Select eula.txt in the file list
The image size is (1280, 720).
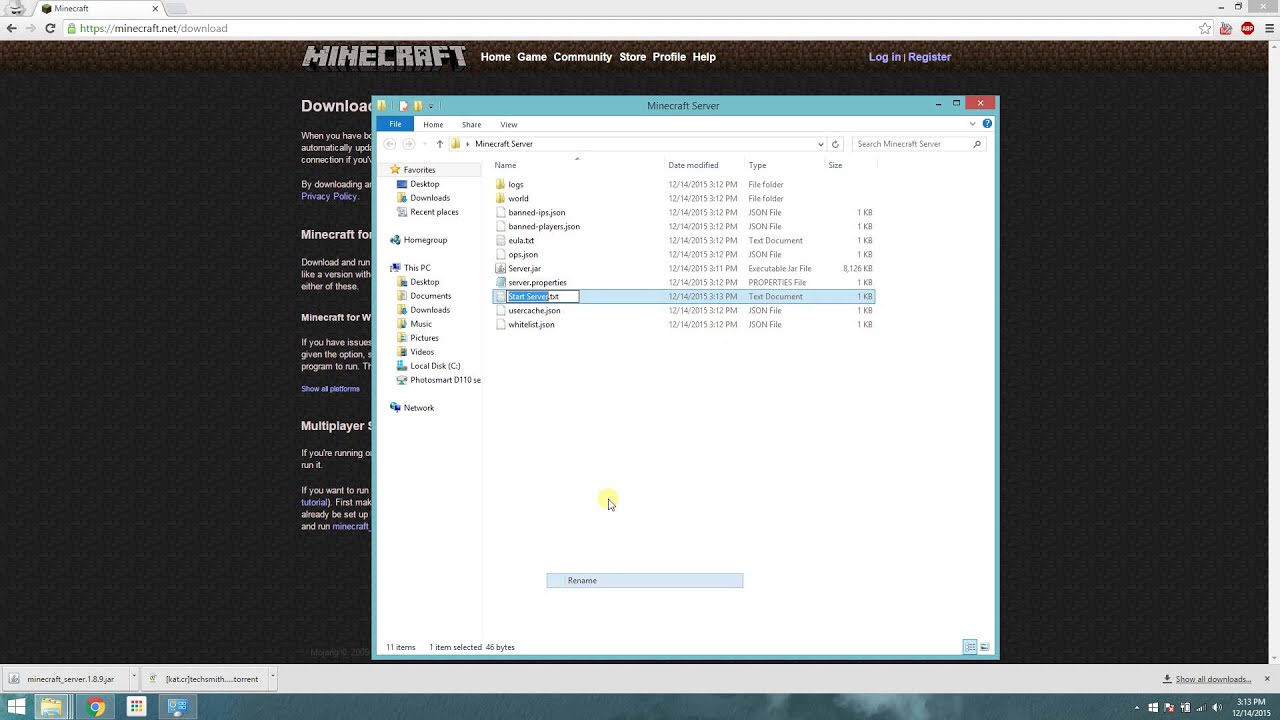[520, 240]
